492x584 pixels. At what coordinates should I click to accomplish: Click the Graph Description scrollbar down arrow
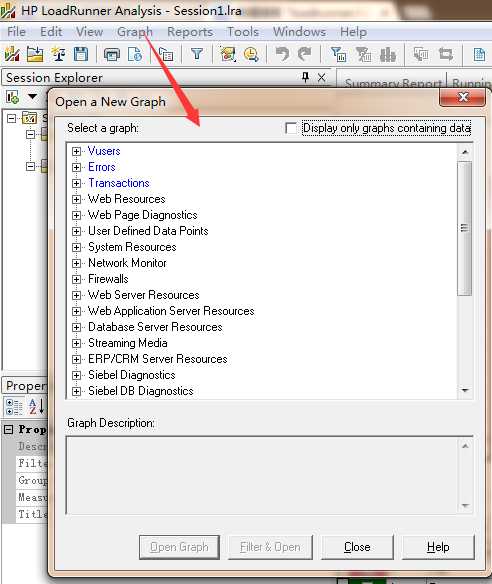click(465, 506)
